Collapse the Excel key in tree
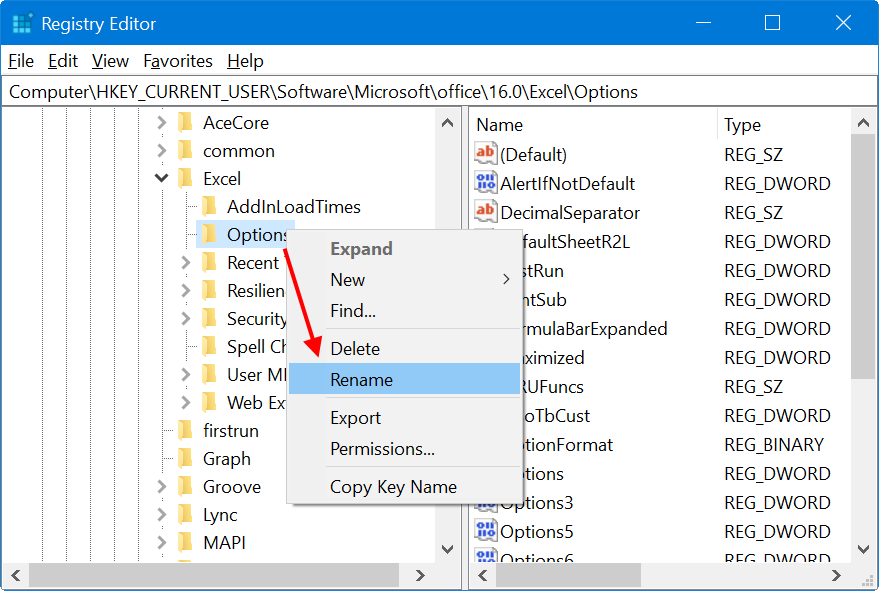 [x=162, y=179]
